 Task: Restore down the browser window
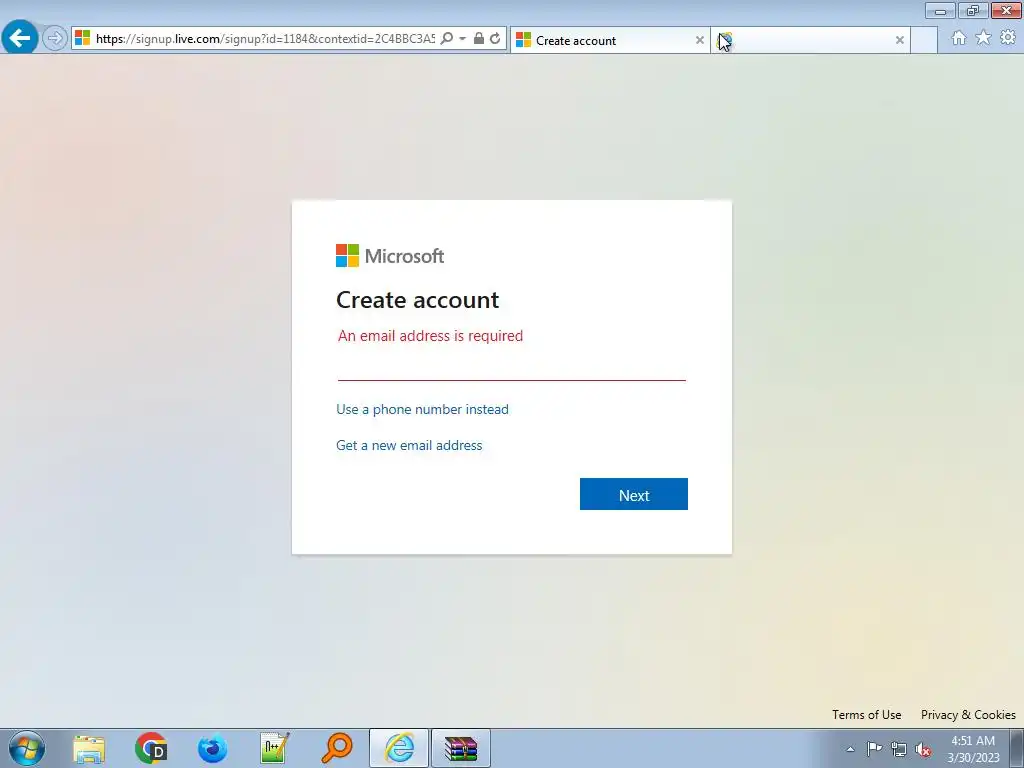click(x=972, y=10)
